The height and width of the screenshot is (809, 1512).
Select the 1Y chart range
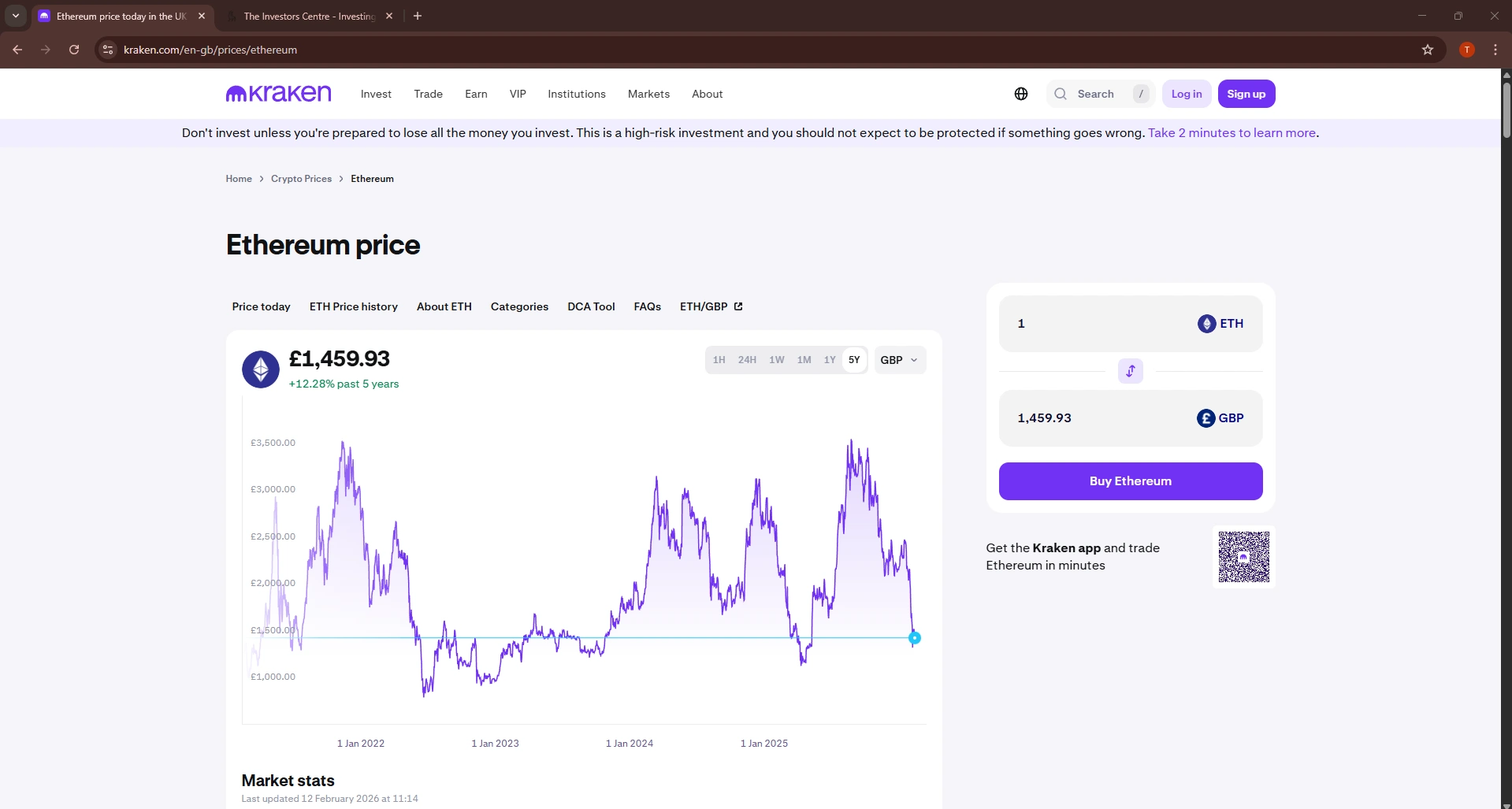click(830, 360)
